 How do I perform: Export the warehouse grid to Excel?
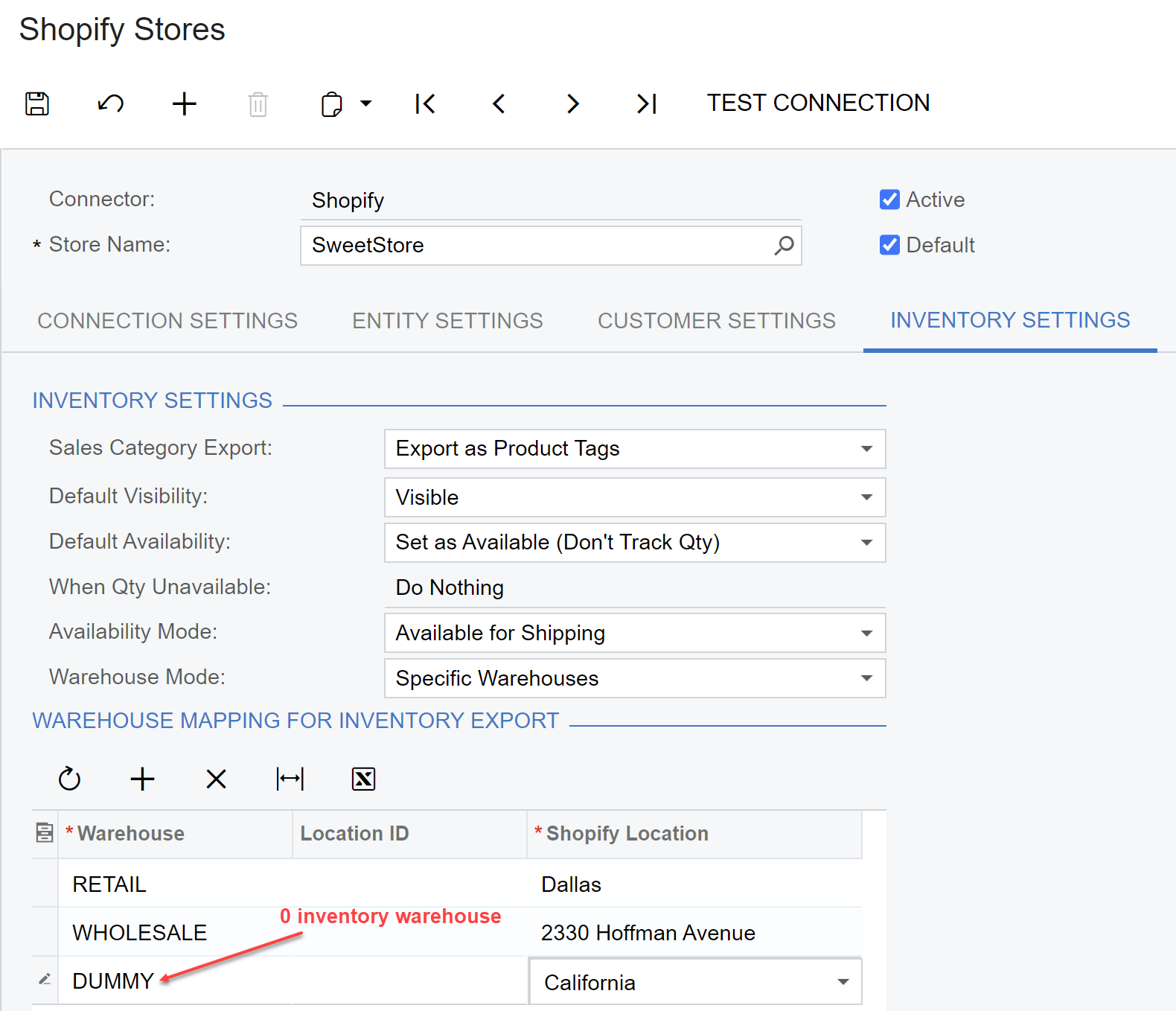point(363,779)
